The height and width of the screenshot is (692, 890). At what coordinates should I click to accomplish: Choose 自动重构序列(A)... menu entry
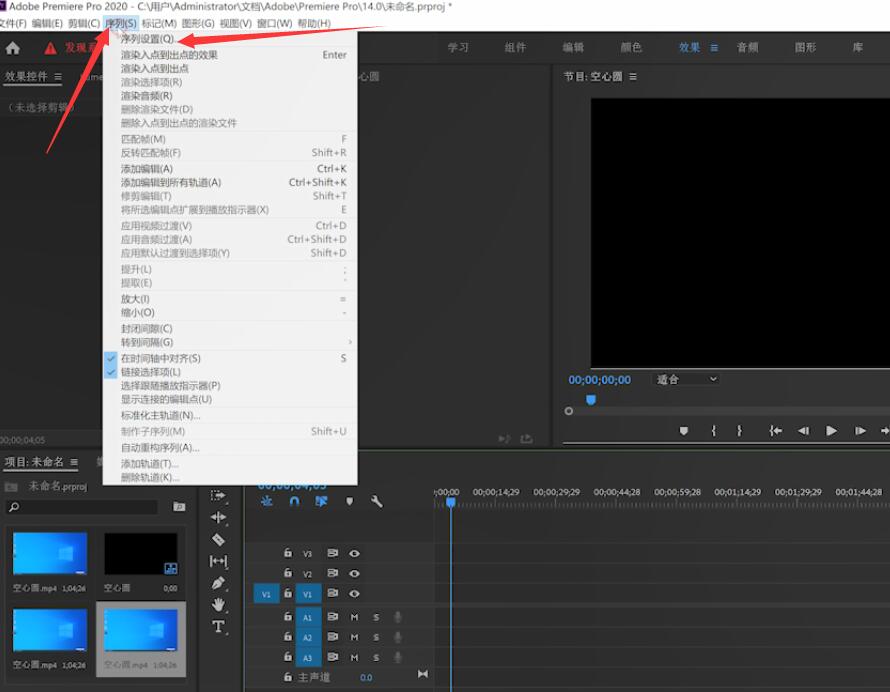(x=230, y=447)
